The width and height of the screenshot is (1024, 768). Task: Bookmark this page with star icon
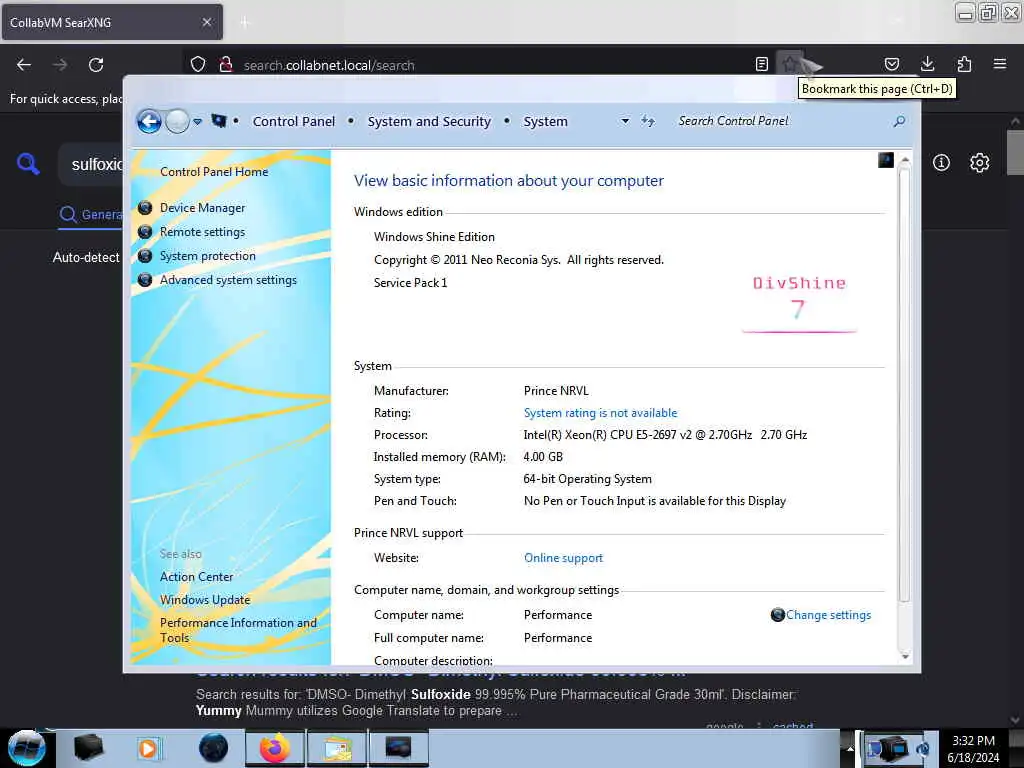click(790, 64)
